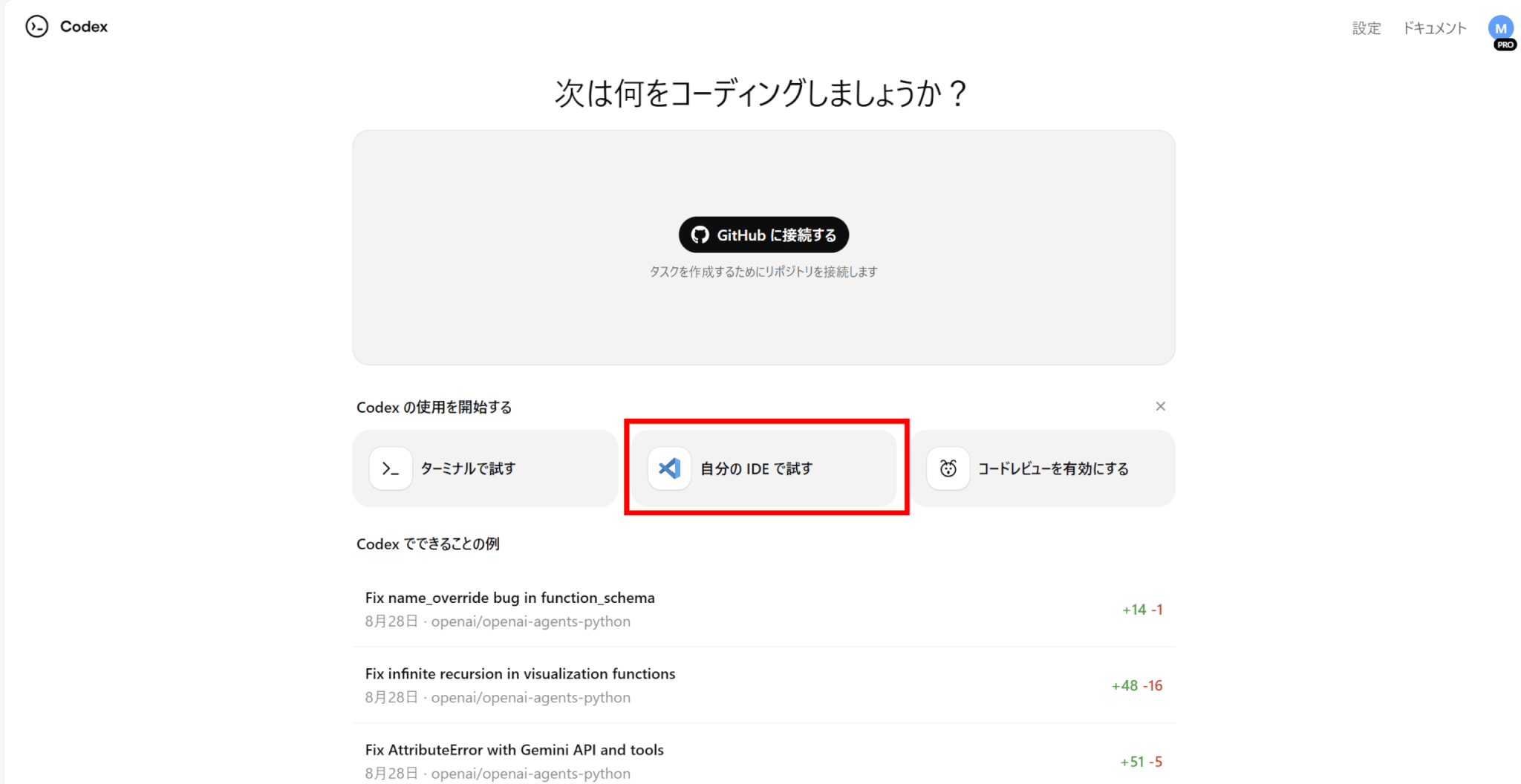Open the M profile avatar menu
Viewport: 1521px width, 784px height.
point(1500,28)
